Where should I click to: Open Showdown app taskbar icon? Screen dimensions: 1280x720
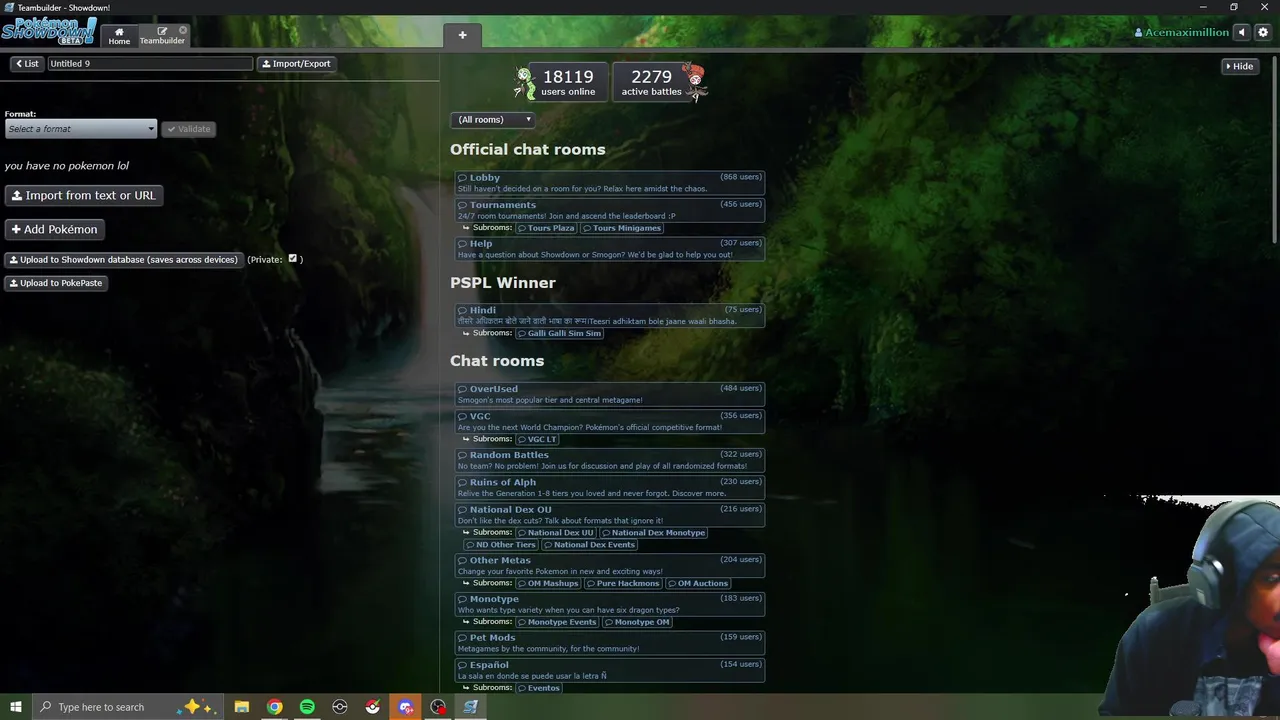[471, 707]
